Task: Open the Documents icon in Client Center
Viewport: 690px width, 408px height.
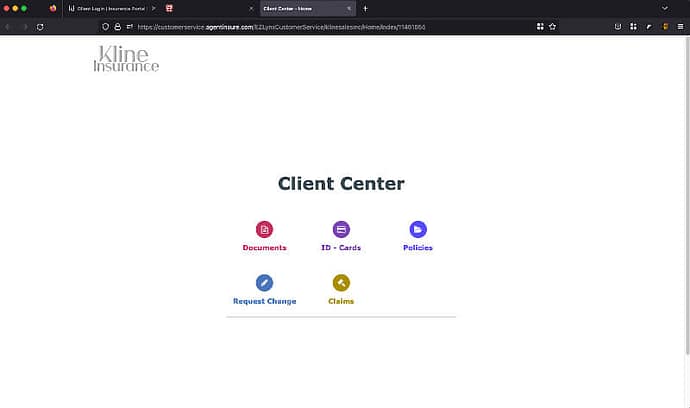Action: tap(264, 229)
